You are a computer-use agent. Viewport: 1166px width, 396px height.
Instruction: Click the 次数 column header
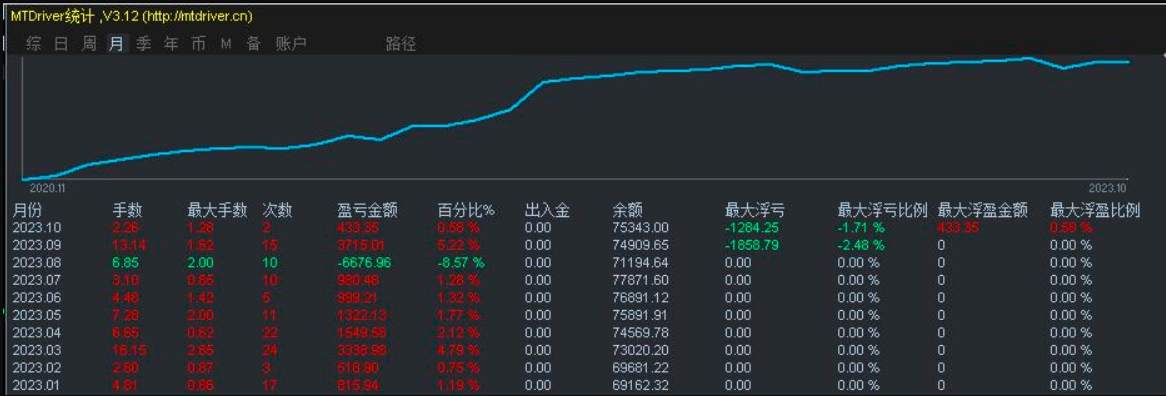tap(277, 210)
